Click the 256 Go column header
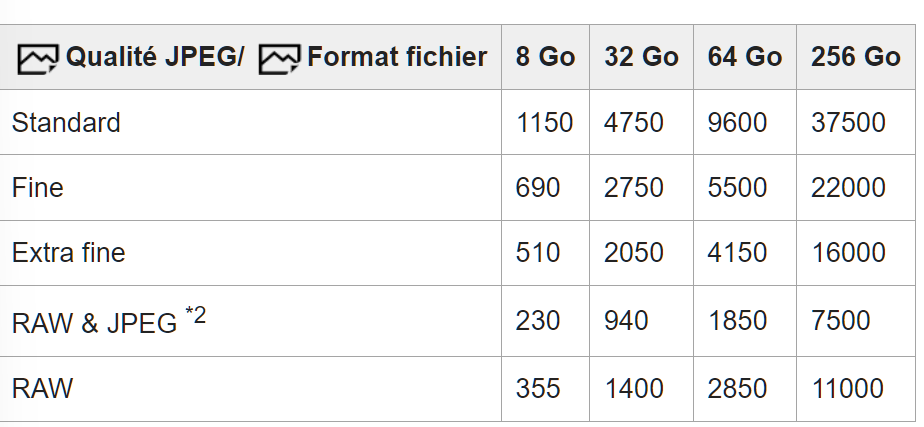 [x=856, y=58]
